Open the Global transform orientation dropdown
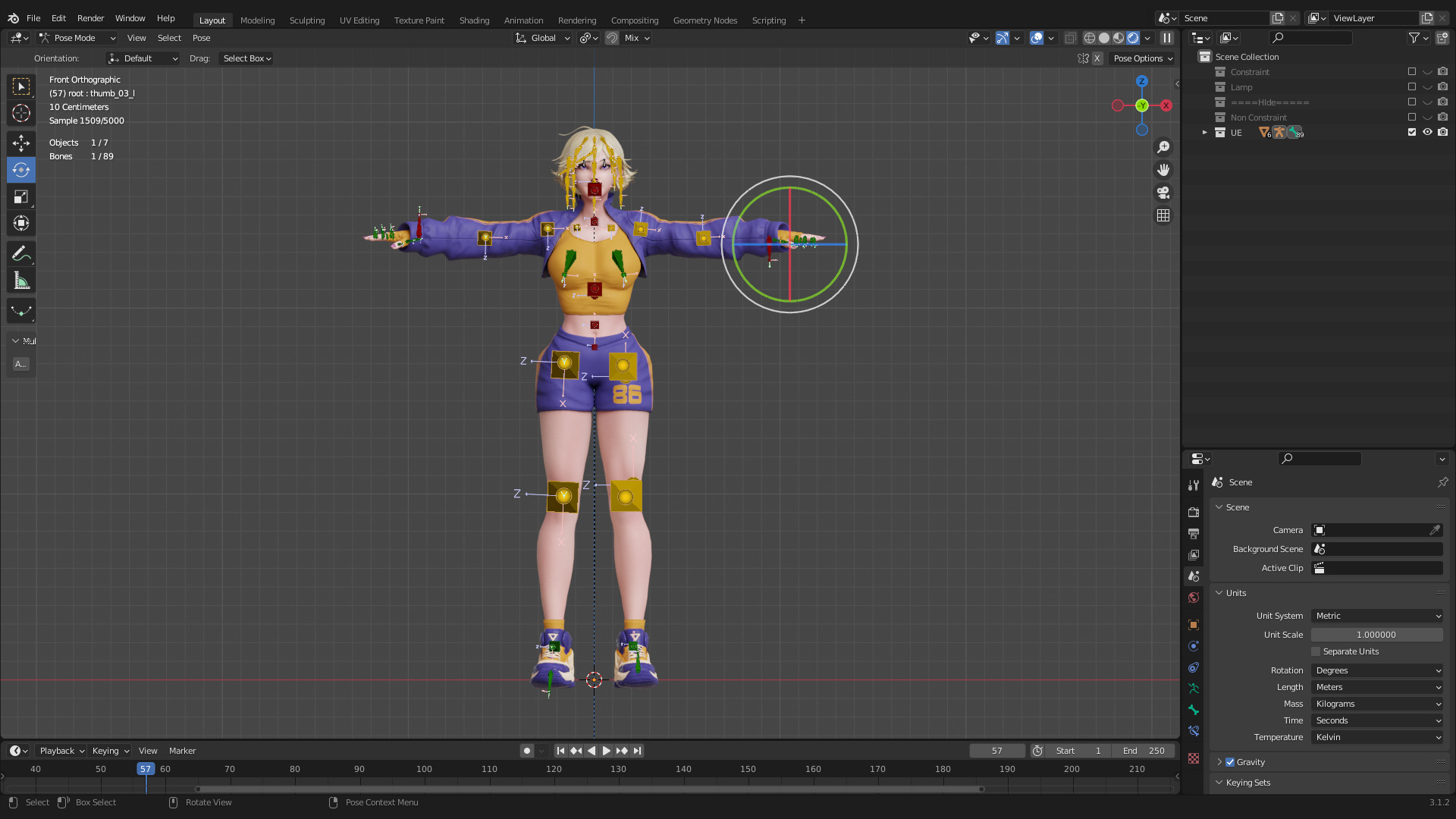1456x819 pixels. point(542,38)
